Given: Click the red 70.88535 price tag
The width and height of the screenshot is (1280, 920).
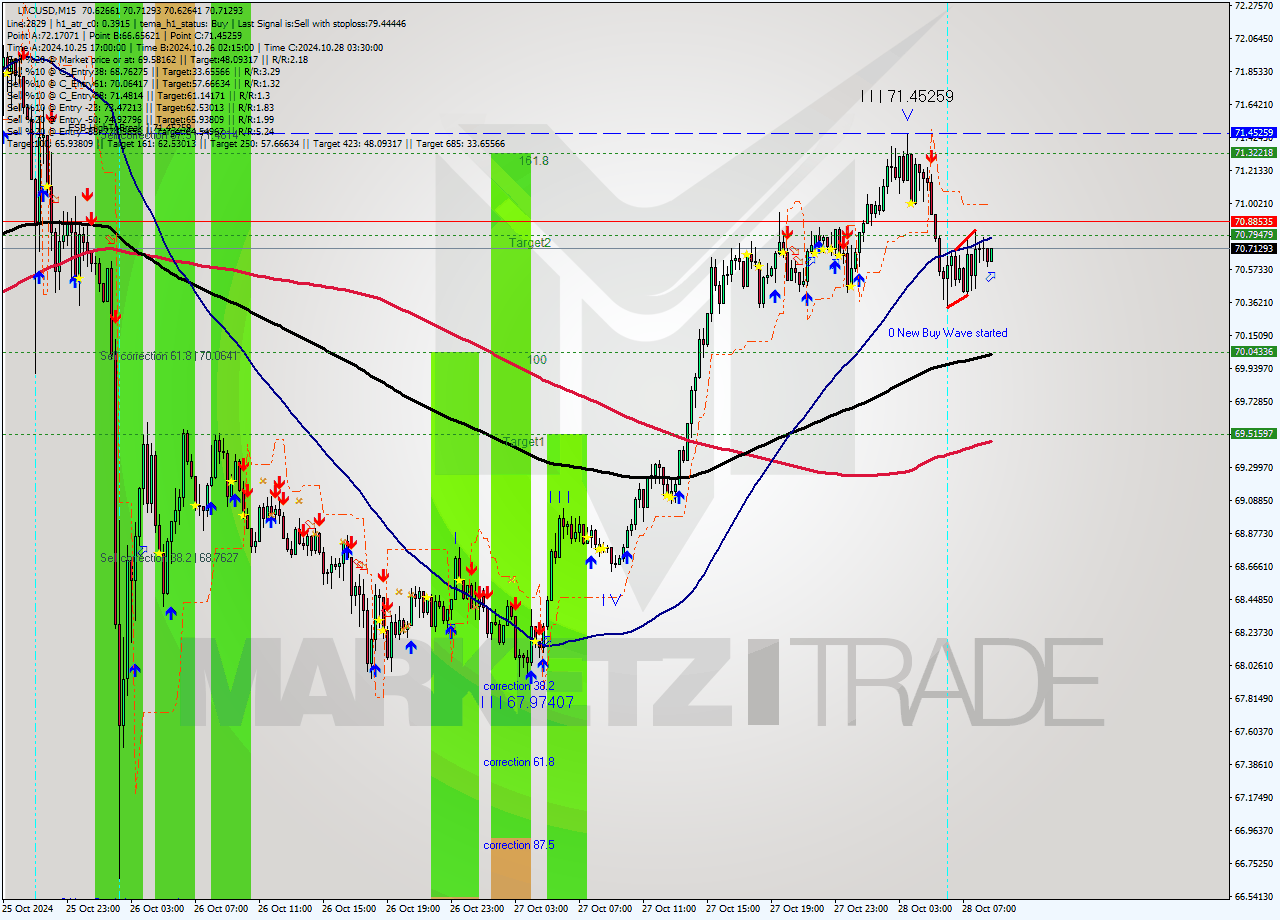Looking at the screenshot, I should click(1253, 221).
